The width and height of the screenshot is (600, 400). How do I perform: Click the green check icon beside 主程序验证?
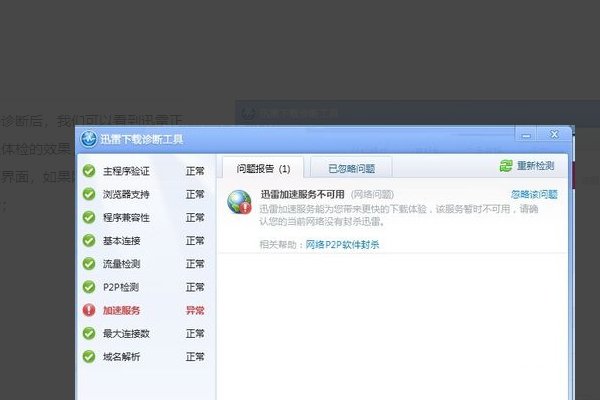pyautogui.click(x=89, y=171)
